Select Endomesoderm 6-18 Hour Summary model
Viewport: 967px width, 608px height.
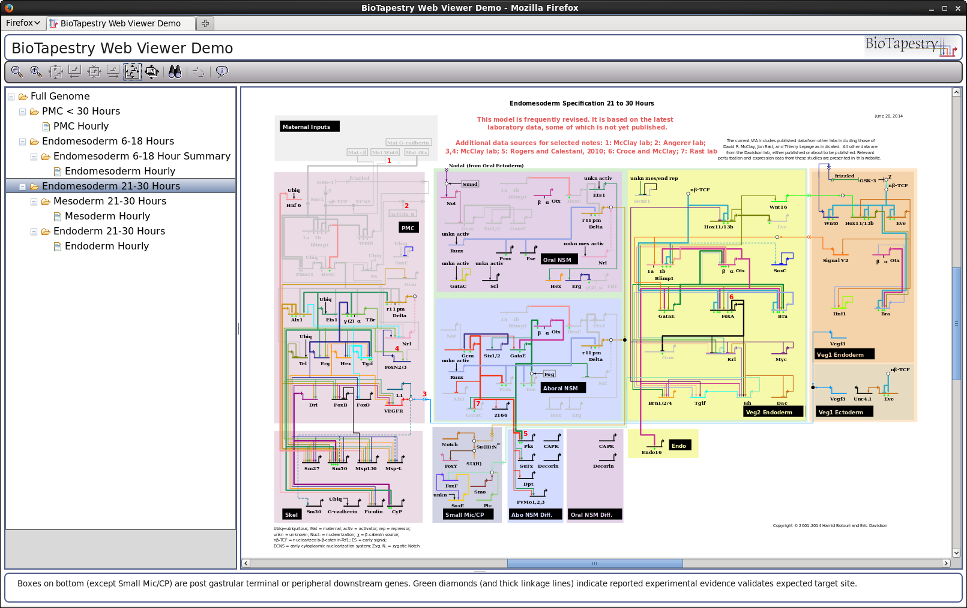pos(141,157)
